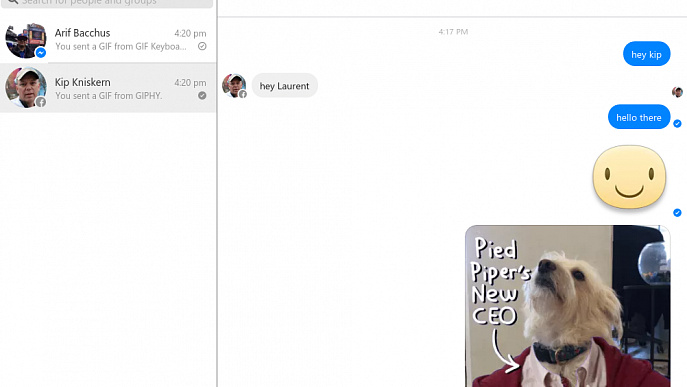
Task: Click Kip's avatar beside 'hey Laurent'
Action: point(234,86)
